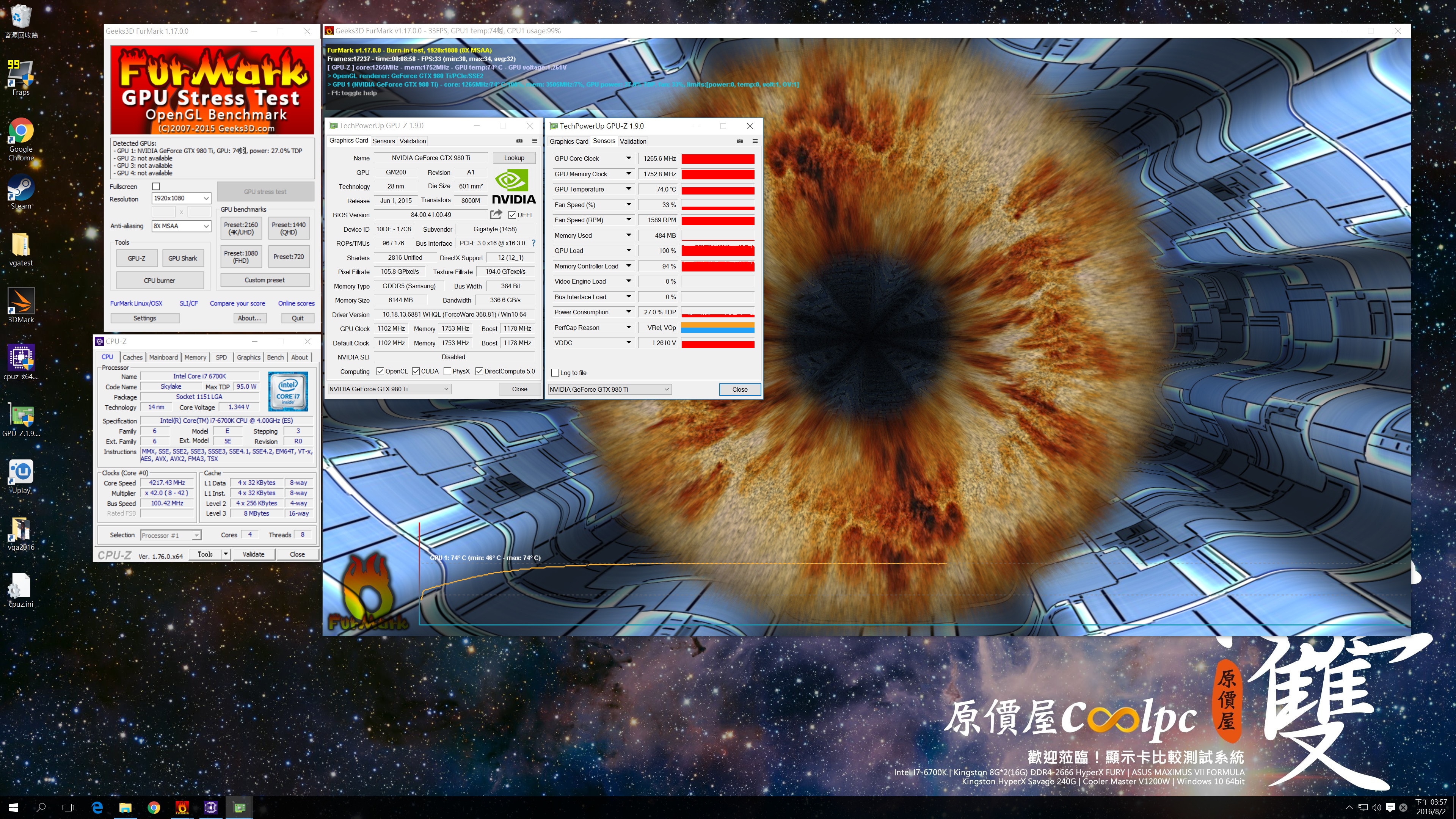Open the Recycle Bin desktop icon
Image resolution: width=1456 pixels, height=819 pixels.
(21, 20)
